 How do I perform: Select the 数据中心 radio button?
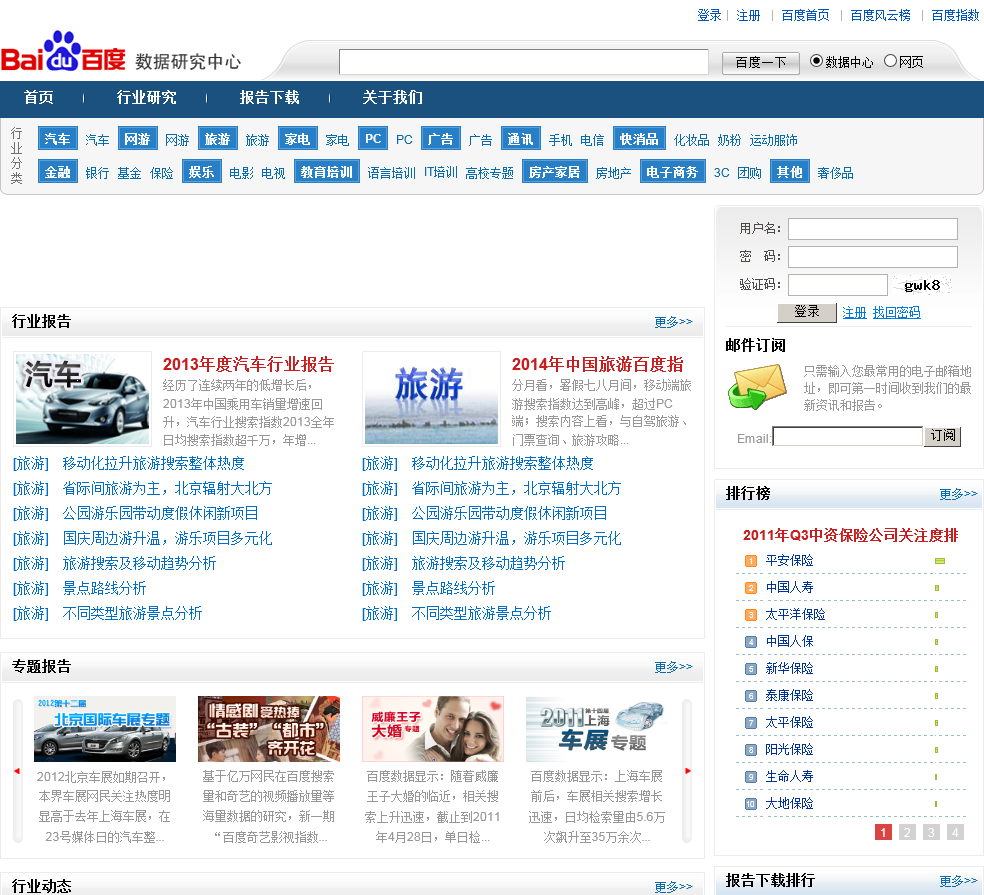[816, 61]
